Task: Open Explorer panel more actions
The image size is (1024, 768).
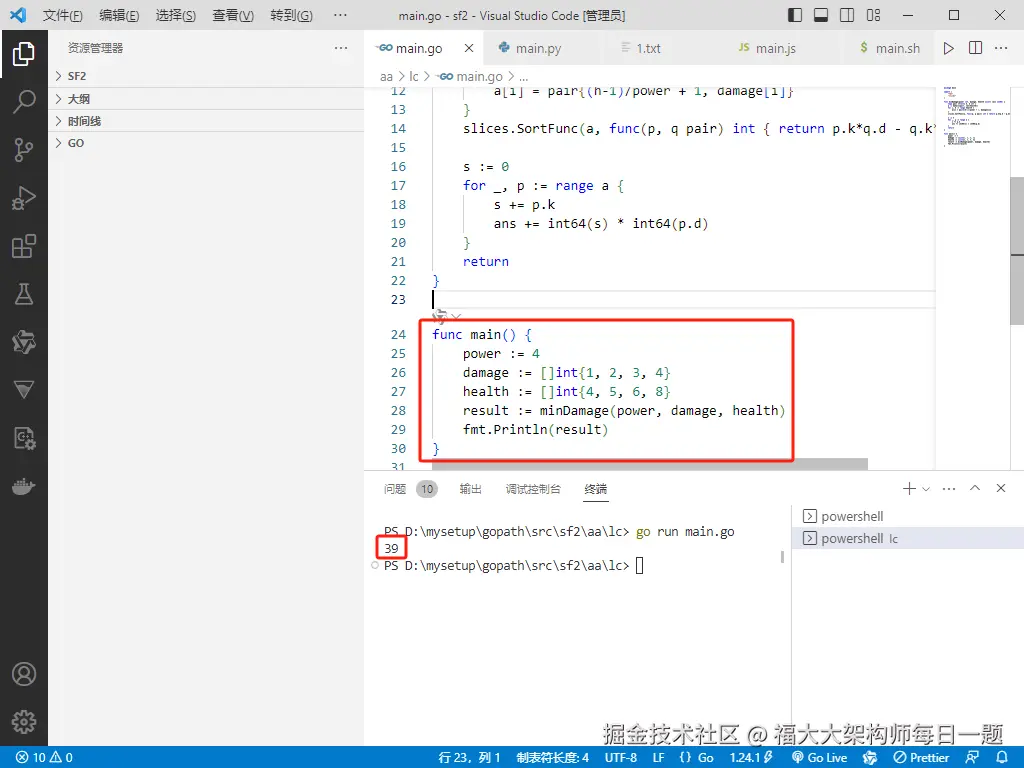Action: click(341, 48)
